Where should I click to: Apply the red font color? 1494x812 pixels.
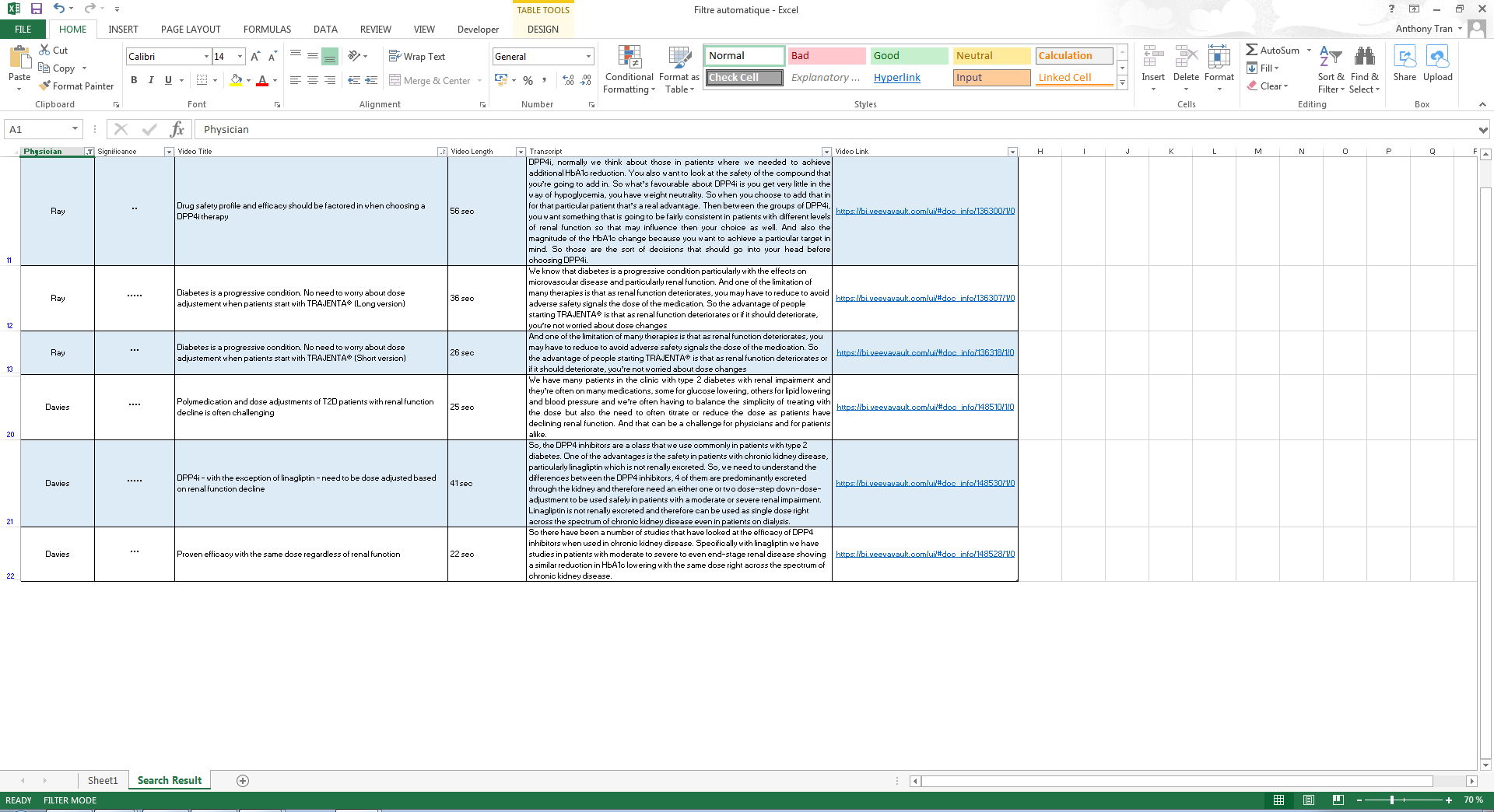[262, 80]
